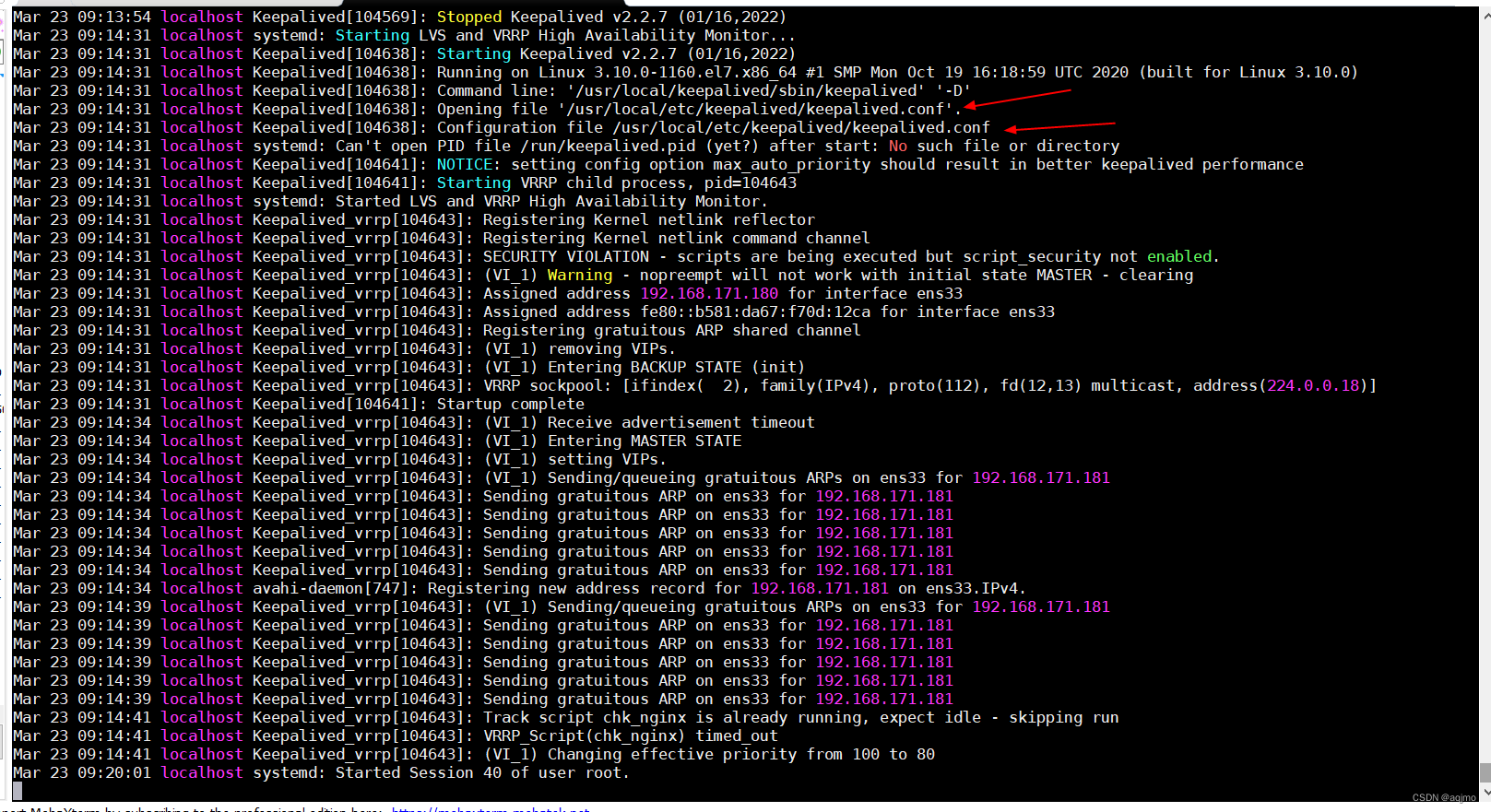Click 'VRRP_Script(chk_nginx) timed_out' text

(x=630, y=736)
